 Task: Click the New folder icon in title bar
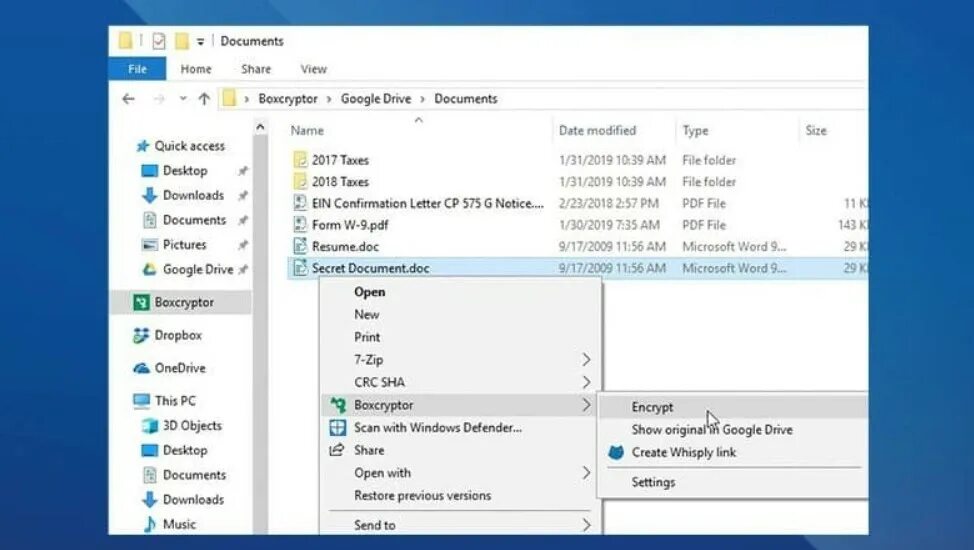tap(181, 41)
